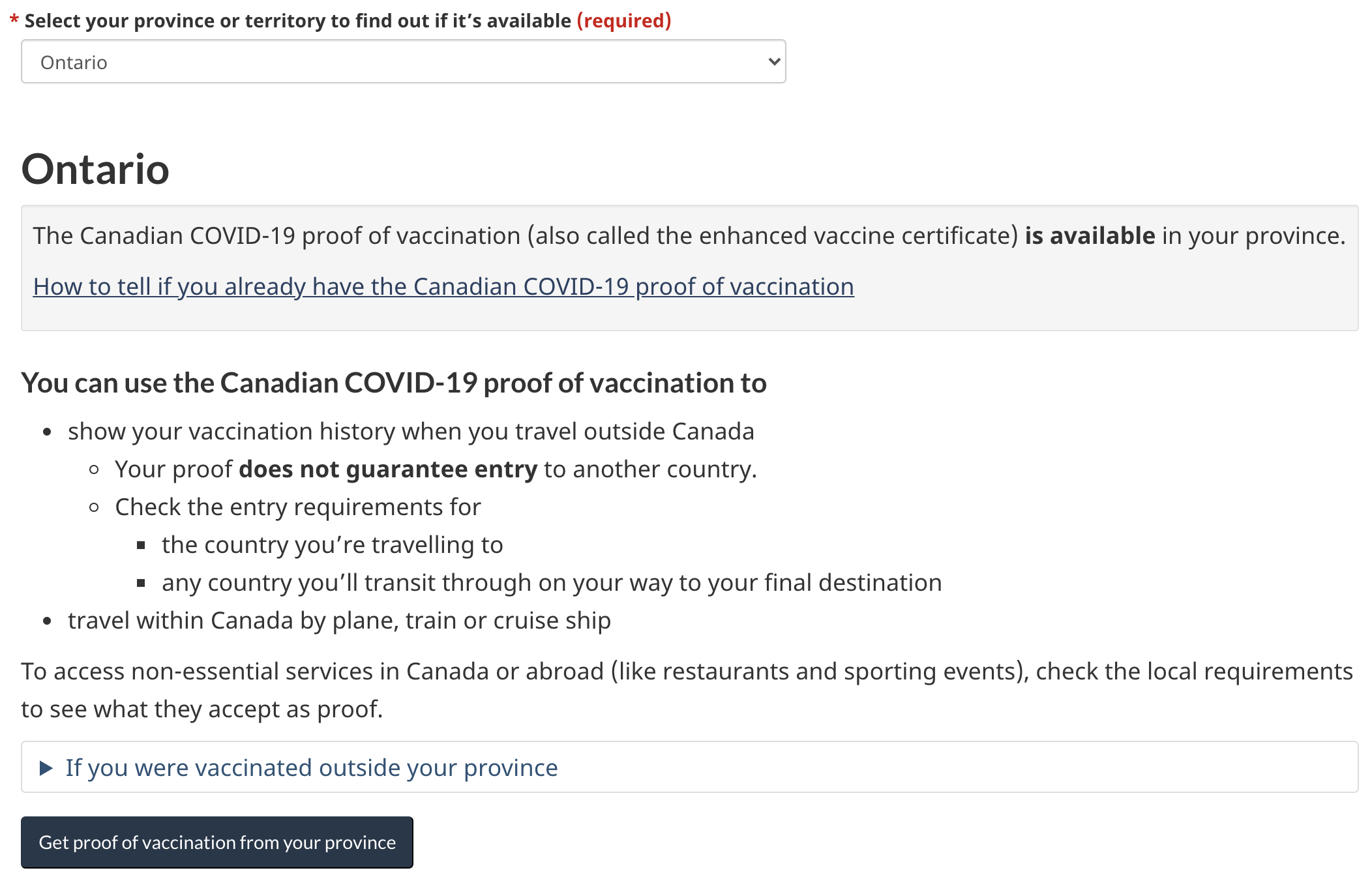Open the province or territory dropdown
The height and width of the screenshot is (879, 1372).
pos(403,62)
